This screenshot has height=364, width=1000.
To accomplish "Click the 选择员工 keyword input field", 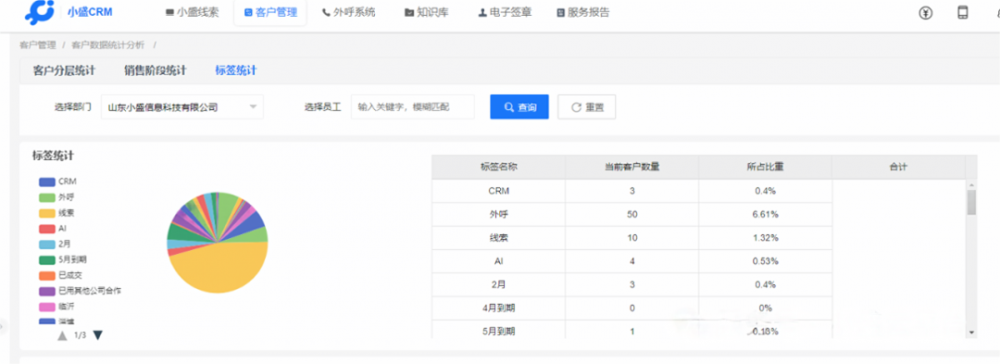I will pyautogui.click(x=413, y=107).
